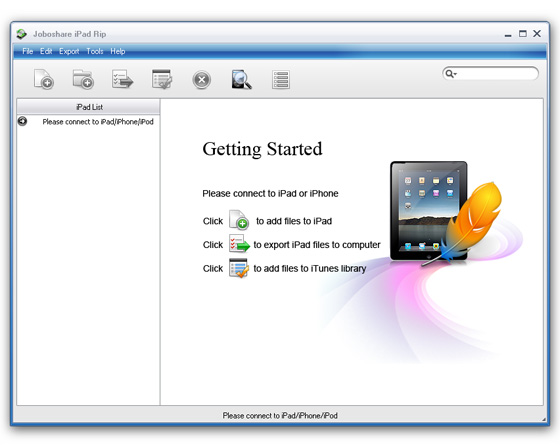Open the Help menu
This screenshot has height=446, width=560.
(x=118, y=51)
